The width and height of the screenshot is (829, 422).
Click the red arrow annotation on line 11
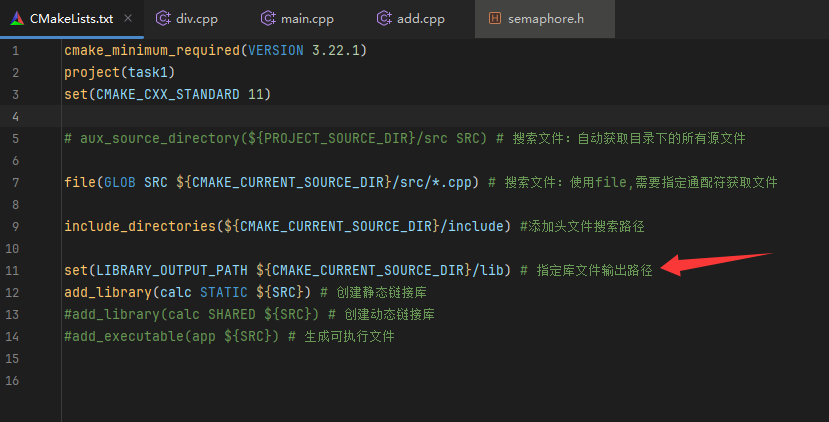click(714, 264)
